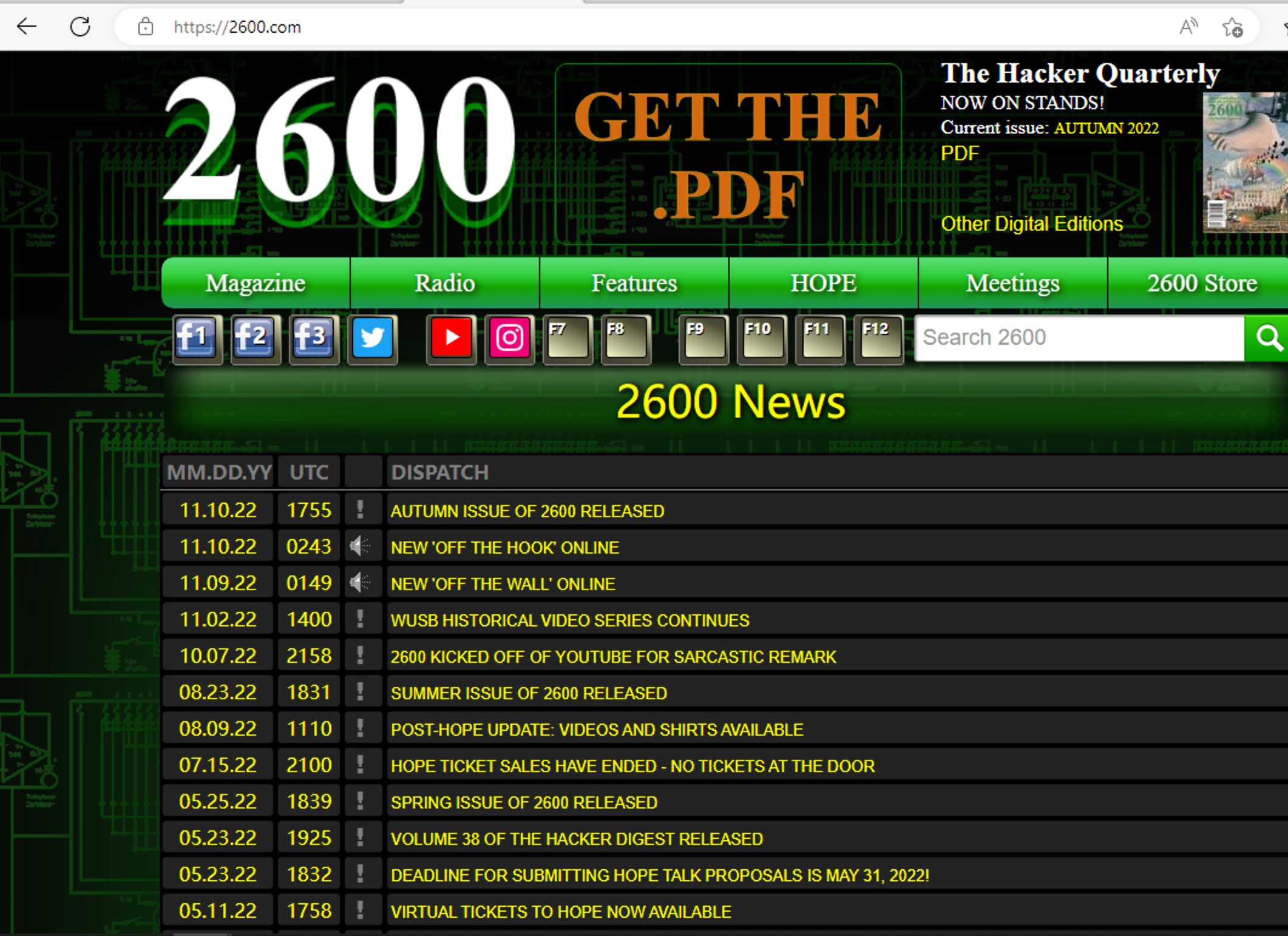Click speaker icon for Off The Hook
Screen dimensions: 1288x936
(361, 547)
